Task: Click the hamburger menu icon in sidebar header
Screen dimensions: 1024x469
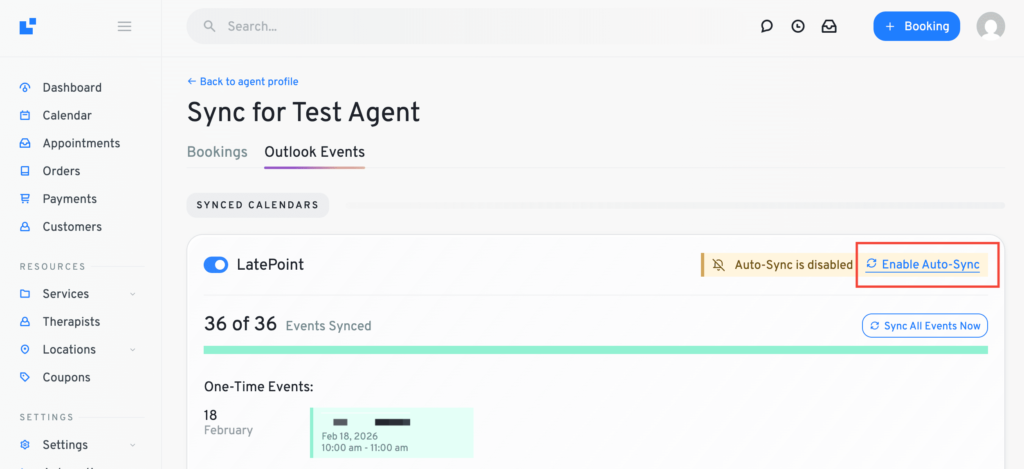Action: coord(125,26)
